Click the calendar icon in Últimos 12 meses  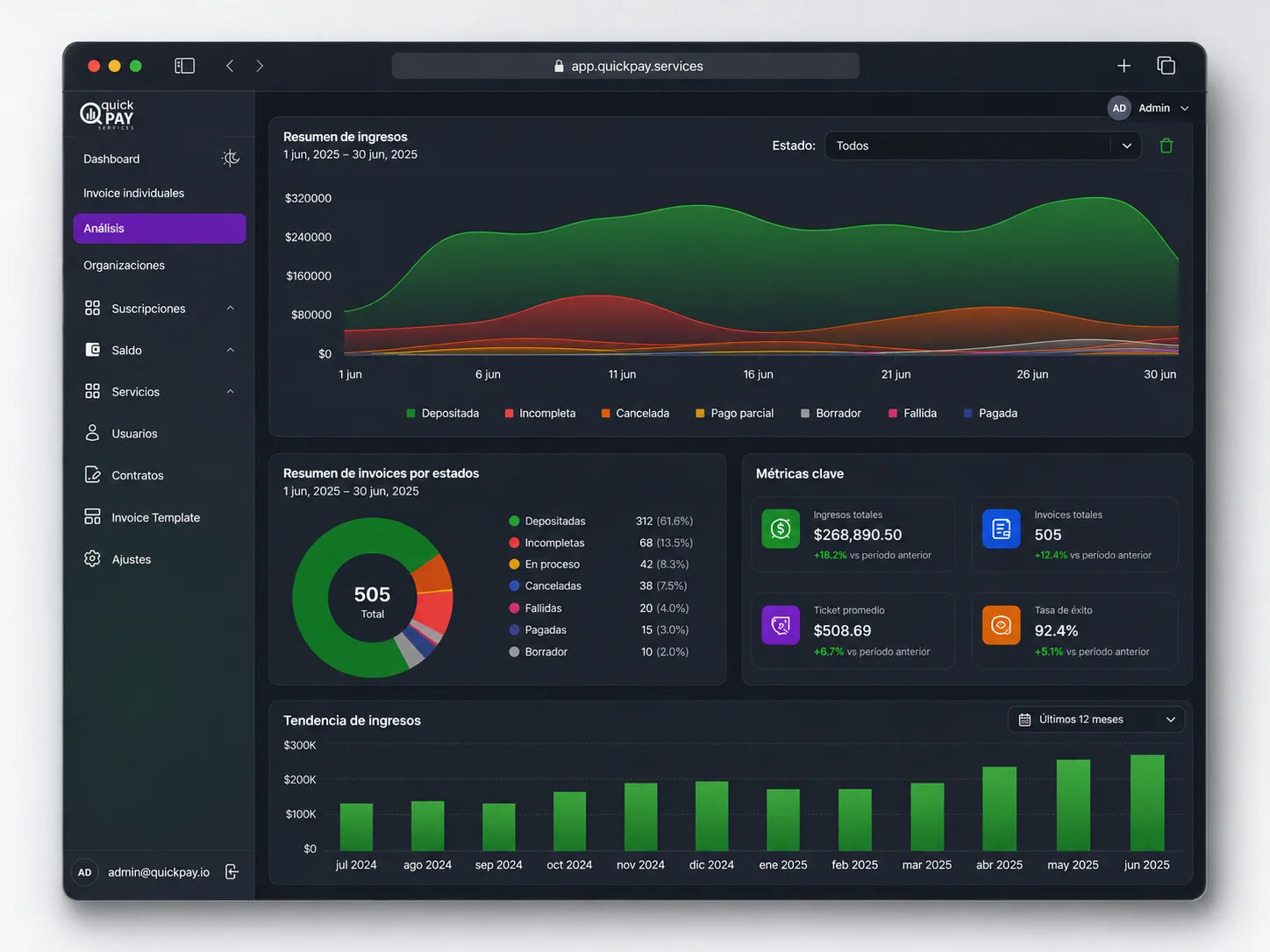(1024, 720)
